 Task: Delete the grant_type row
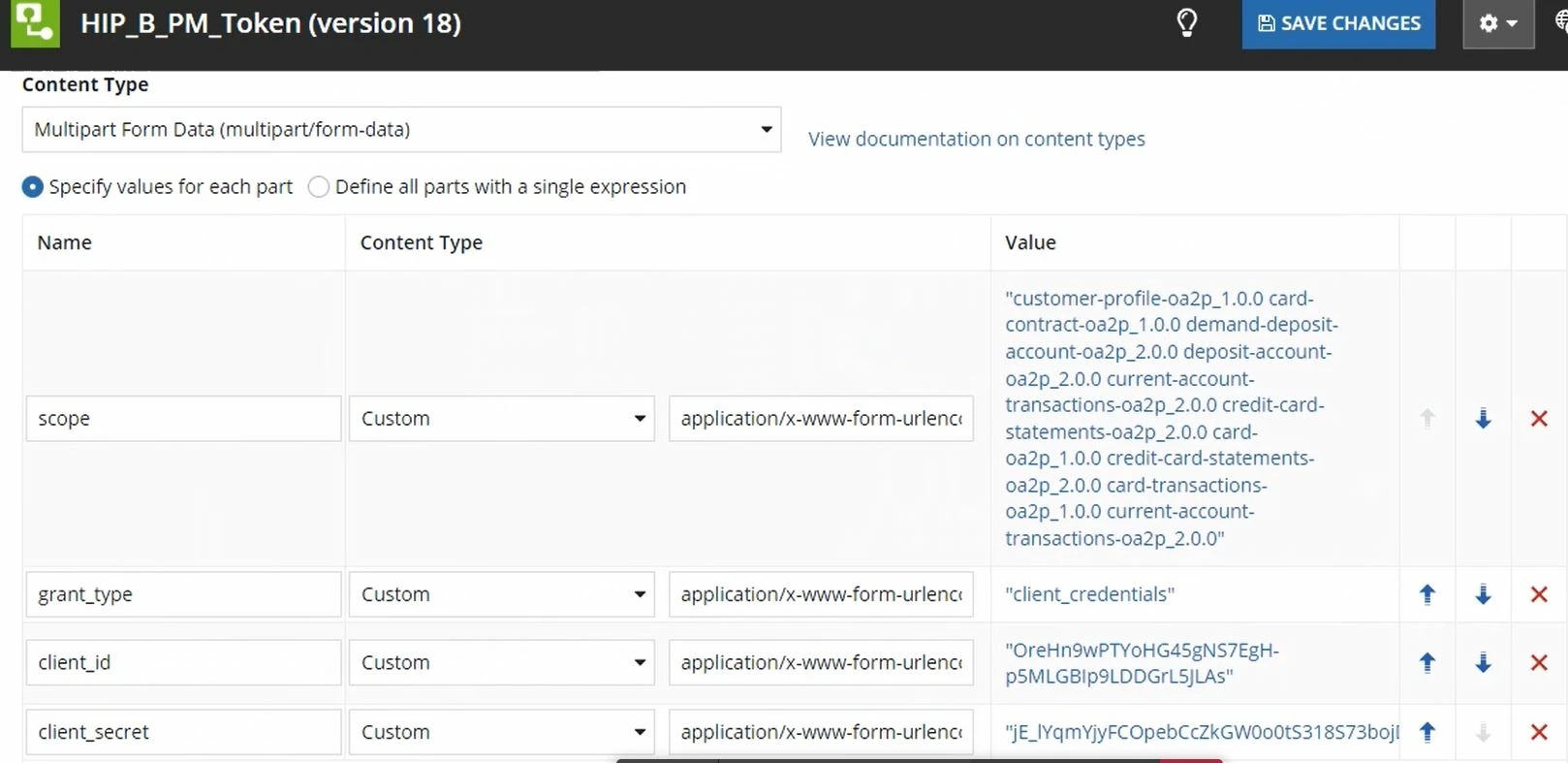coord(1539,594)
